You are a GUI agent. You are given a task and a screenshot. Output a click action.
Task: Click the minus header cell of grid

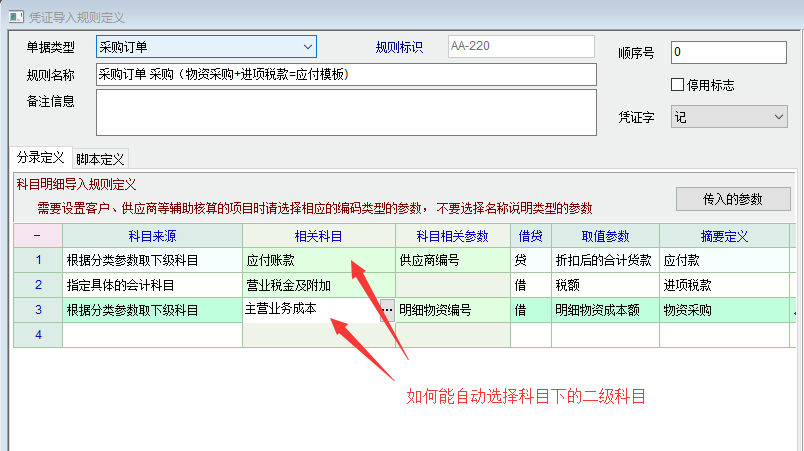[37, 236]
